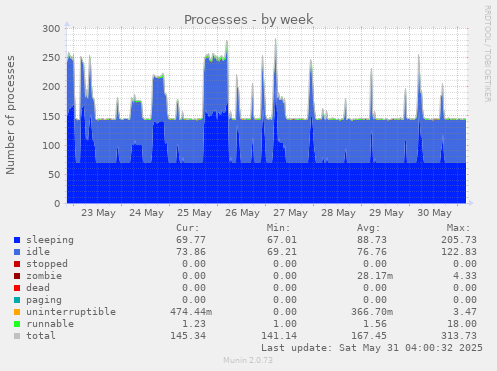Click the '24 May' x-axis label
Image resolution: width=497 pixels, height=371 pixels.
[146, 213]
